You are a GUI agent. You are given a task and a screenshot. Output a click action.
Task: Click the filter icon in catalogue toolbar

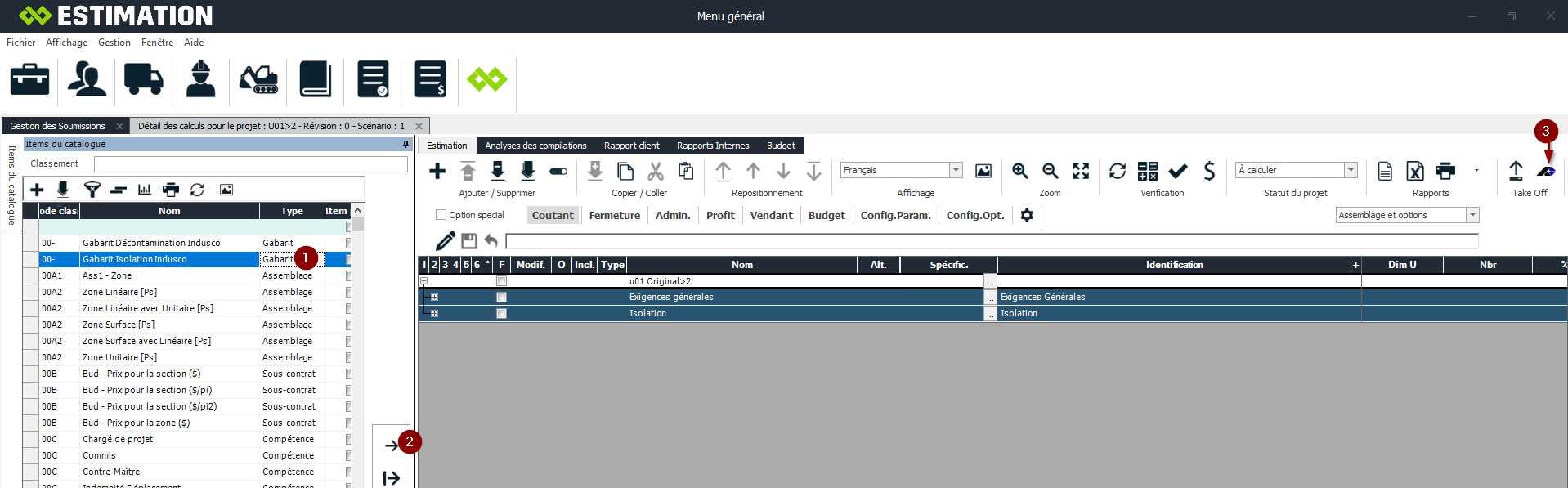(92, 190)
